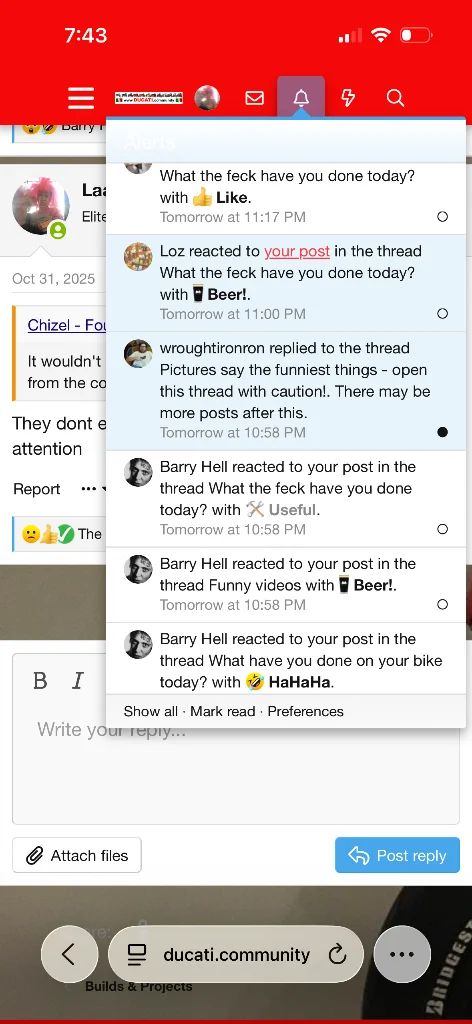Tap the user avatar in header
472x1024 pixels.
(207, 98)
